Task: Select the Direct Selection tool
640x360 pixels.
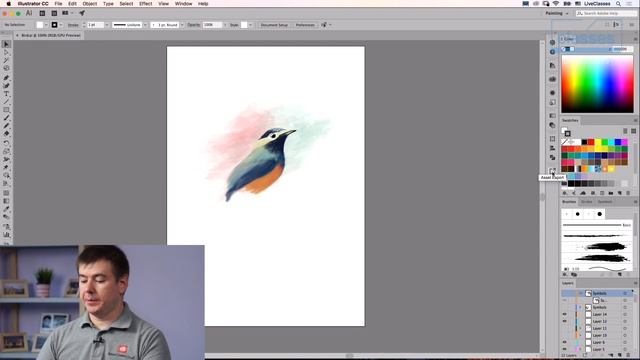Action: pyautogui.click(x=6, y=52)
